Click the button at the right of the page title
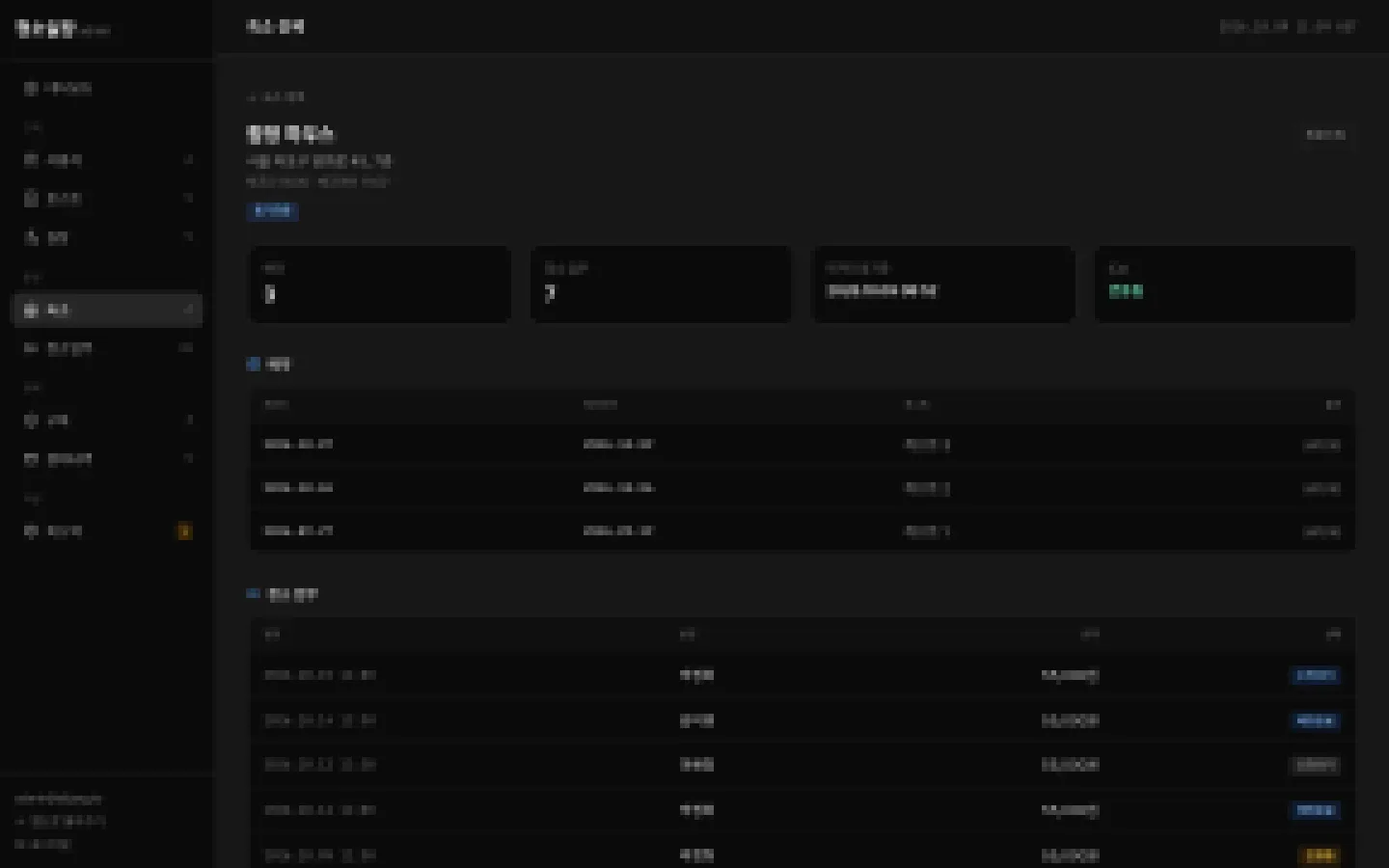The height and width of the screenshot is (868, 1389). 1325,135
